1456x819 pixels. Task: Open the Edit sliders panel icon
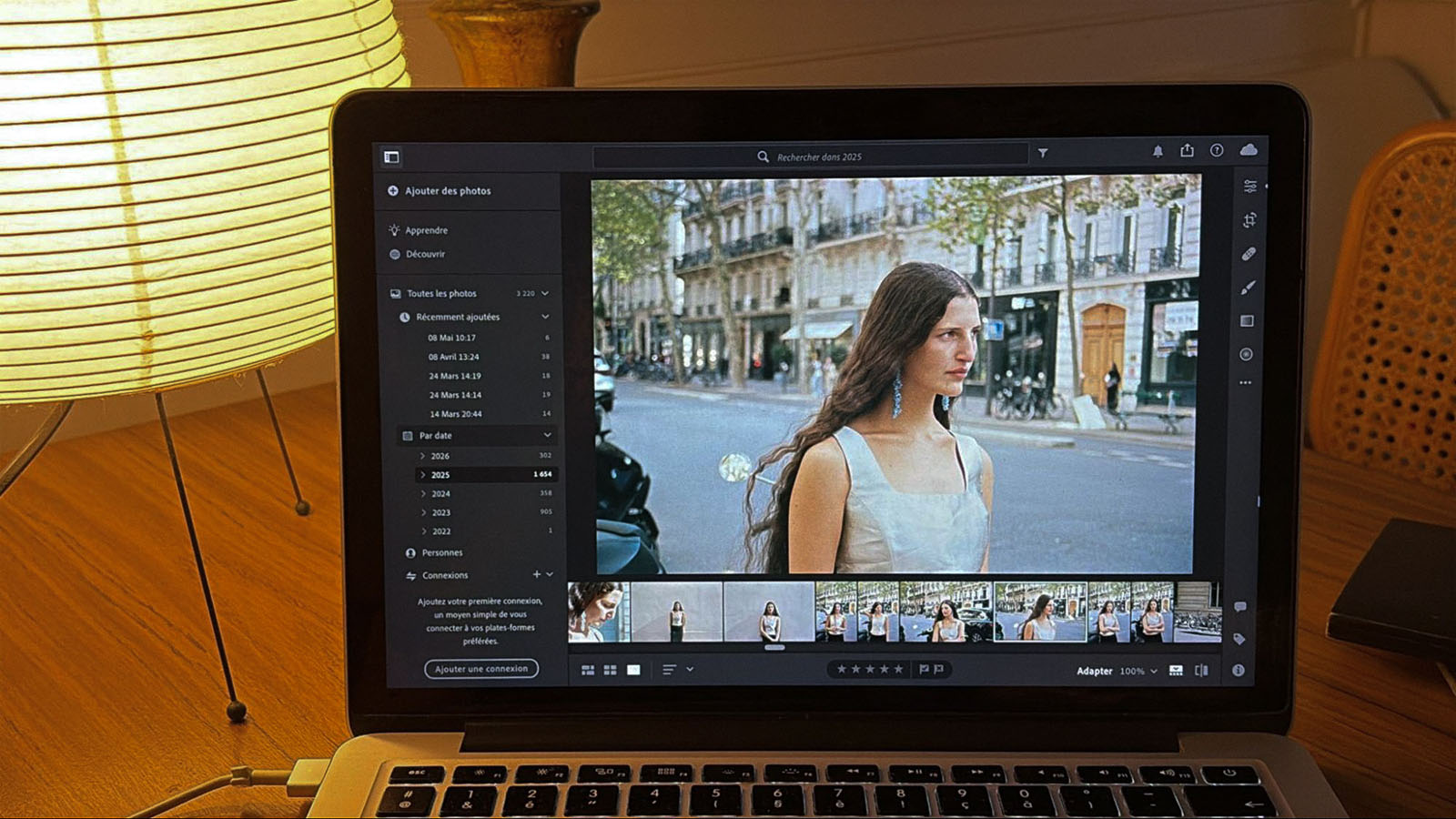pos(1250,186)
